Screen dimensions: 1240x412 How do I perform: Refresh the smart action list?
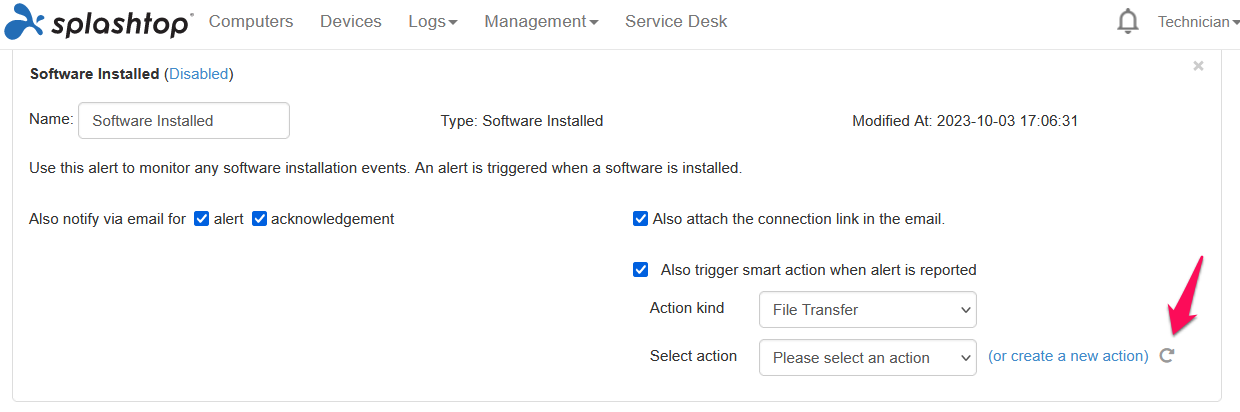[x=1166, y=356]
